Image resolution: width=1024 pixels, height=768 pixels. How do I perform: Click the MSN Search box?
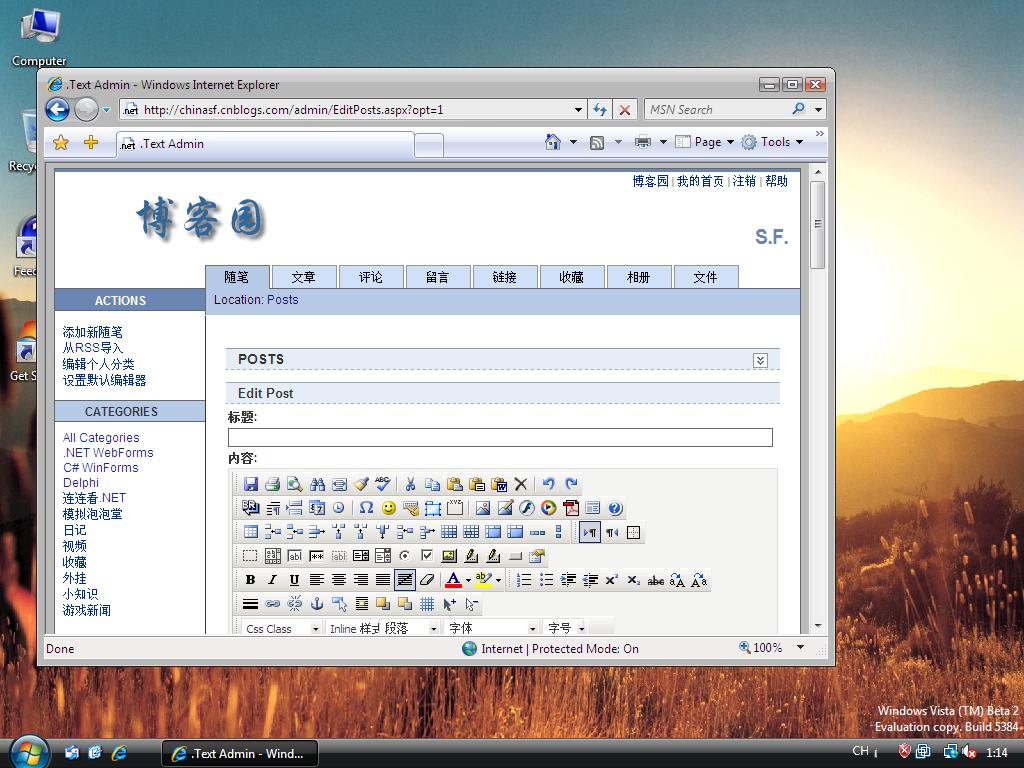(718, 110)
